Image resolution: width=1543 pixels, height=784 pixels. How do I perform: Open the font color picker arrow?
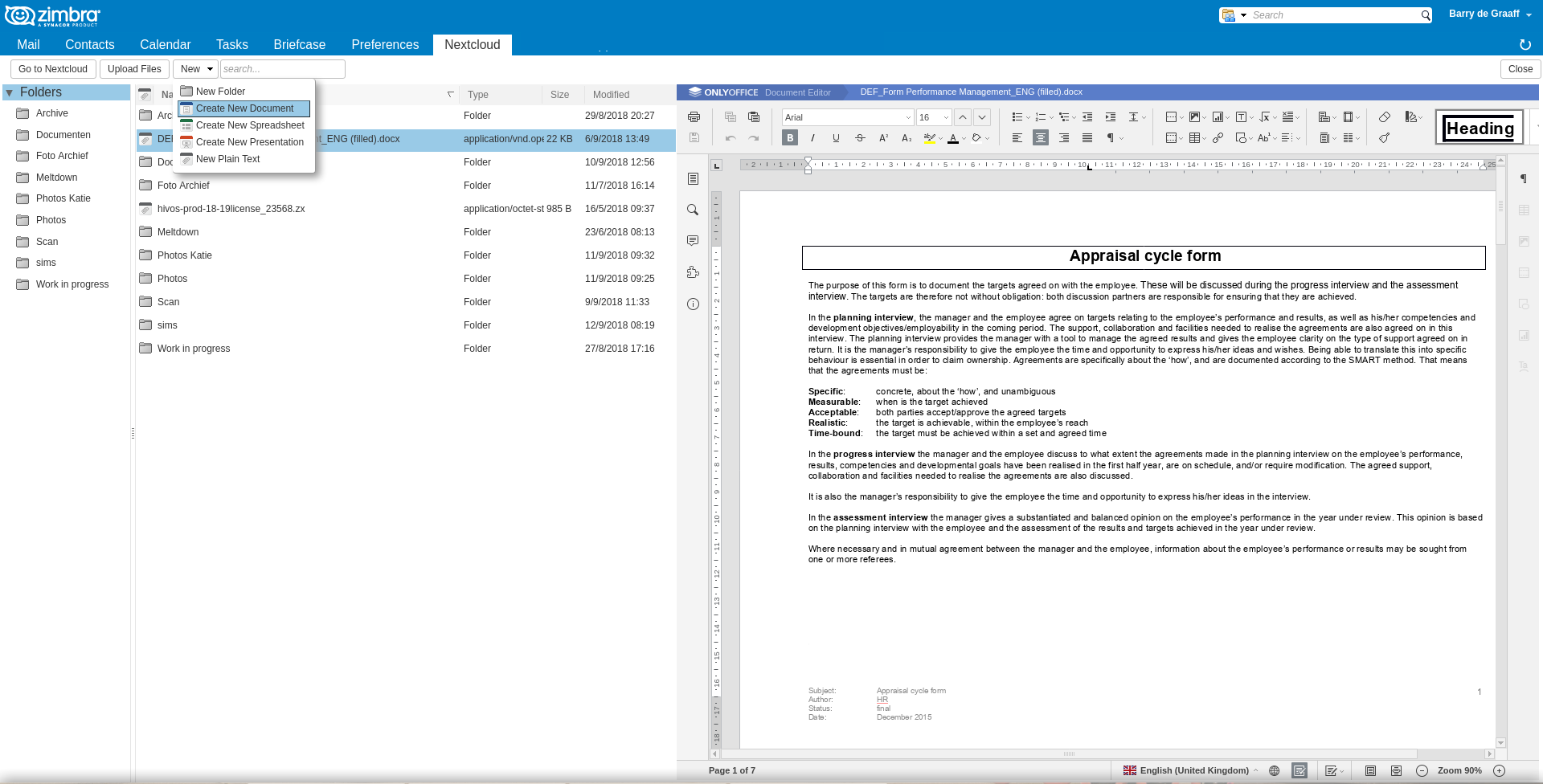pyautogui.click(x=964, y=138)
